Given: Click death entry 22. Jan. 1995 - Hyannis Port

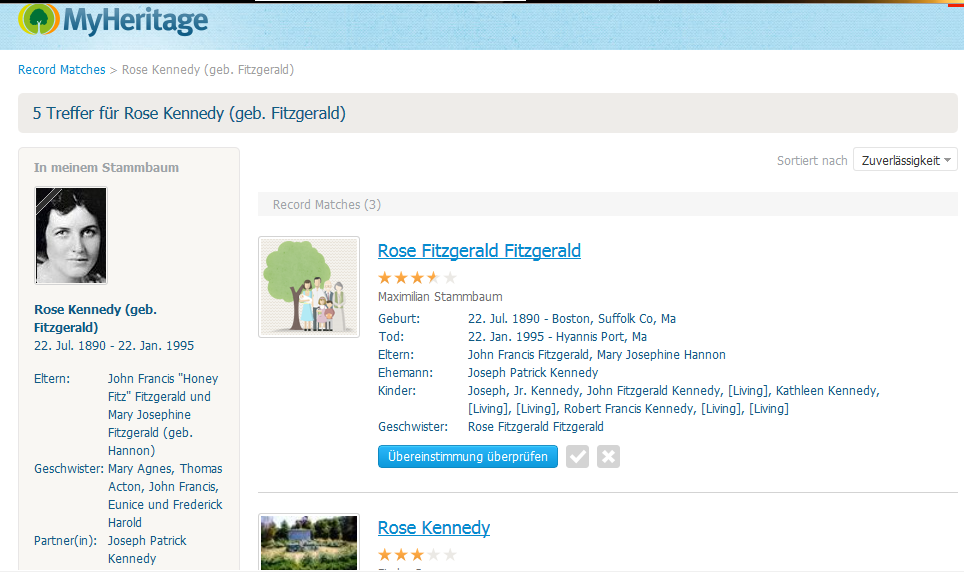Looking at the screenshot, I should pos(557,336).
